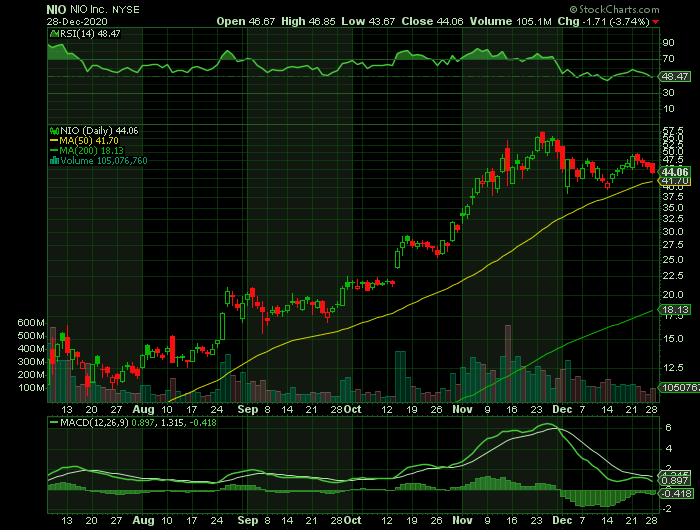Click the 44.06 price tag on right axis

tap(675, 172)
